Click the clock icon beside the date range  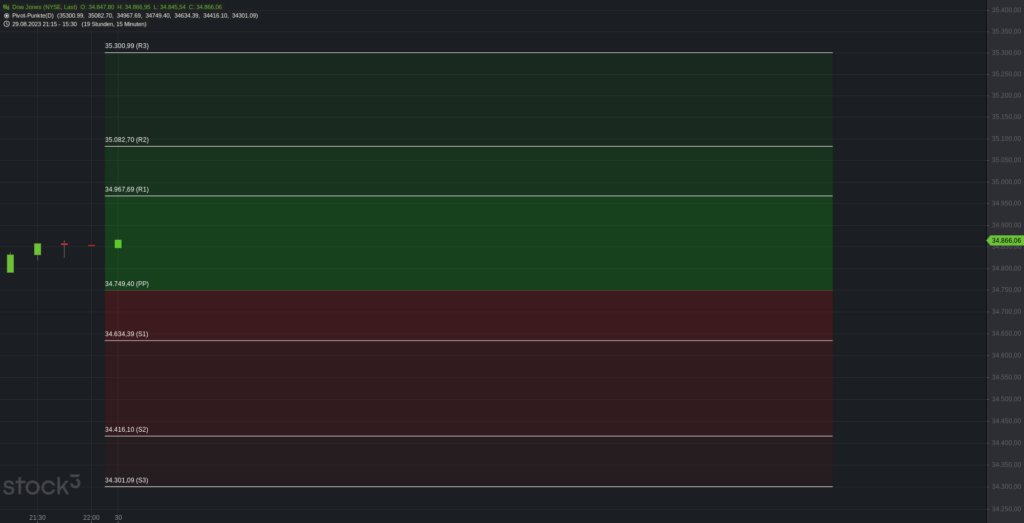pyautogui.click(x=6, y=24)
